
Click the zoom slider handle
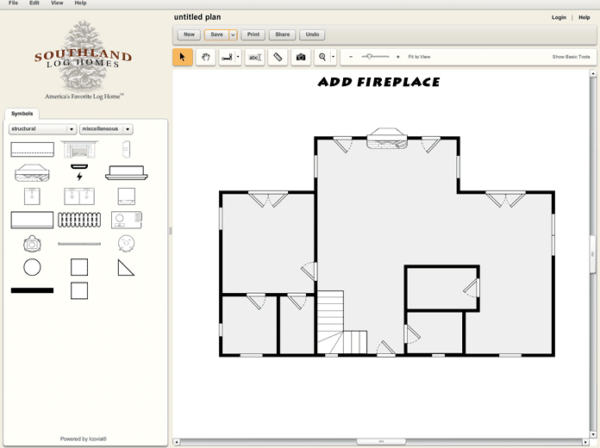pyautogui.click(x=369, y=57)
